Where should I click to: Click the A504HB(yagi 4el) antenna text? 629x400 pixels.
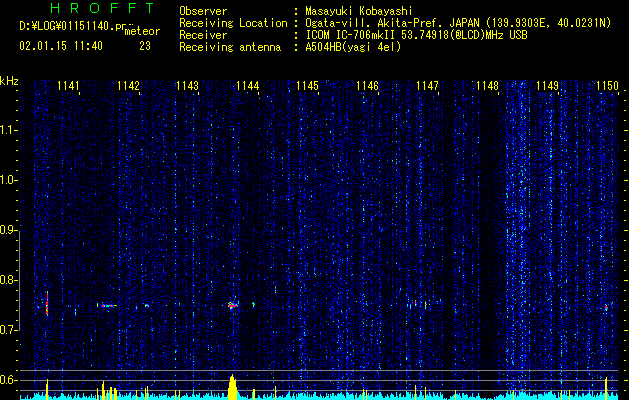point(353,47)
